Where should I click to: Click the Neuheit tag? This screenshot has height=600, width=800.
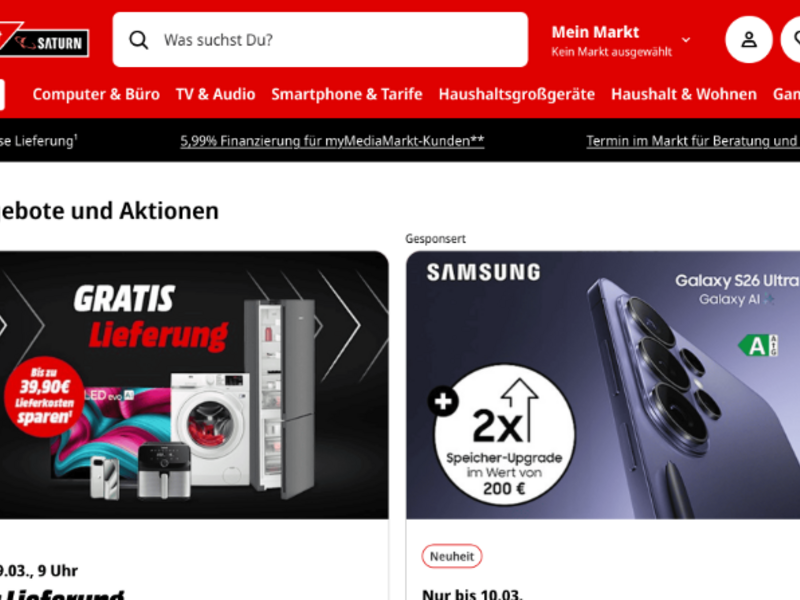(x=452, y=556)
